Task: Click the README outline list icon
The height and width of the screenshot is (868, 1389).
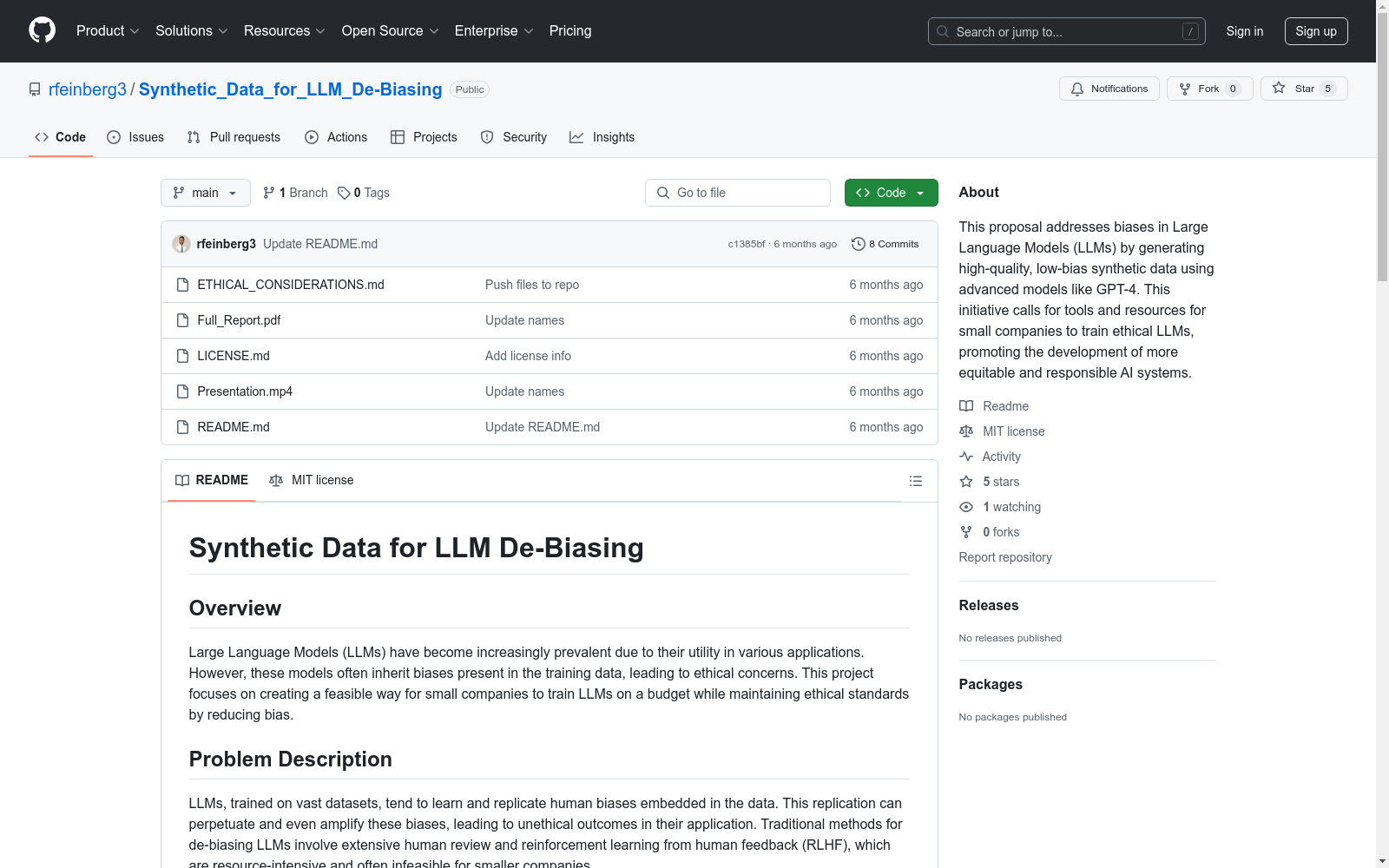Action: (915, 481)
